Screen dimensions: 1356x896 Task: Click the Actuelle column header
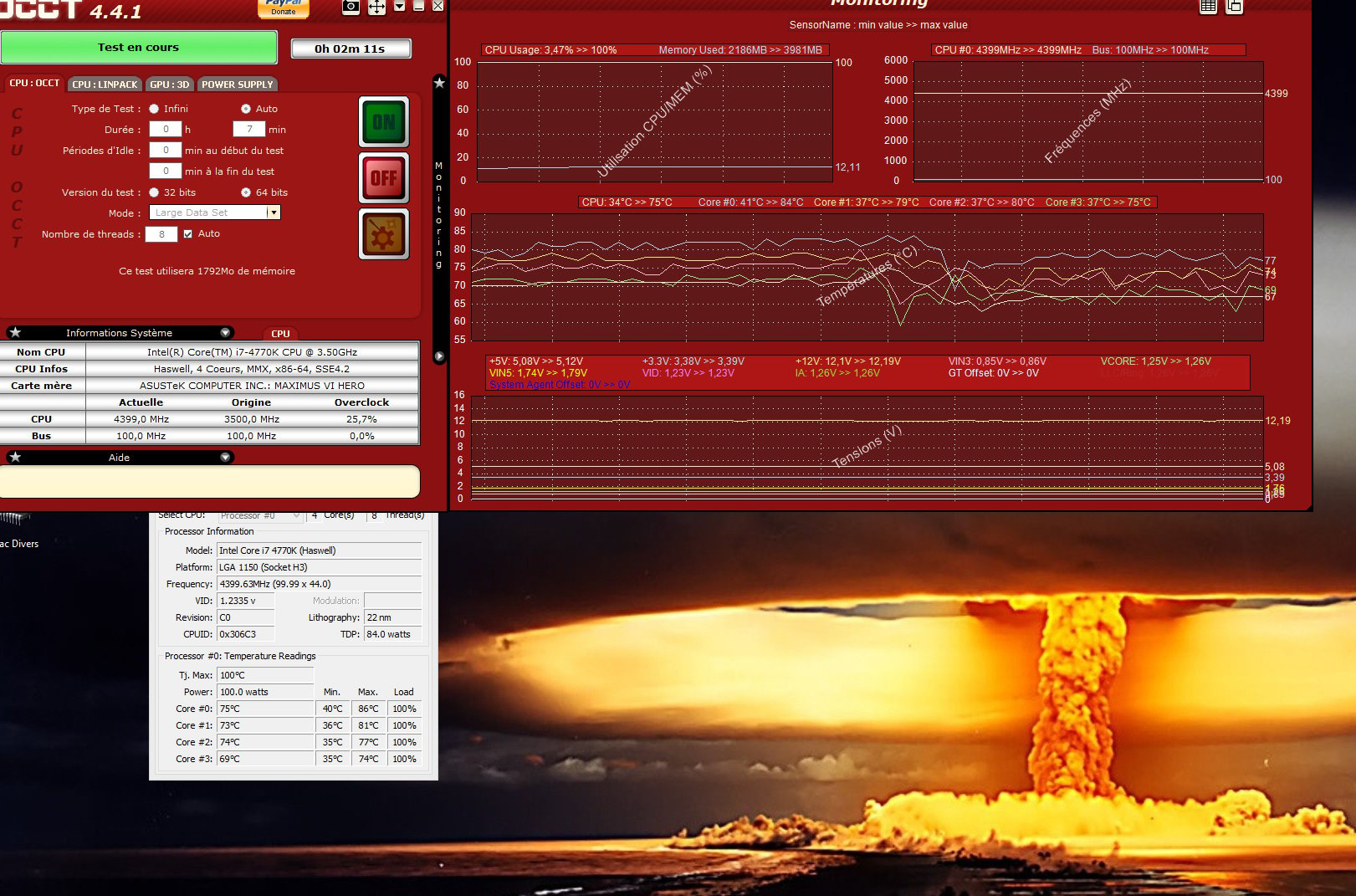[141, 402]
